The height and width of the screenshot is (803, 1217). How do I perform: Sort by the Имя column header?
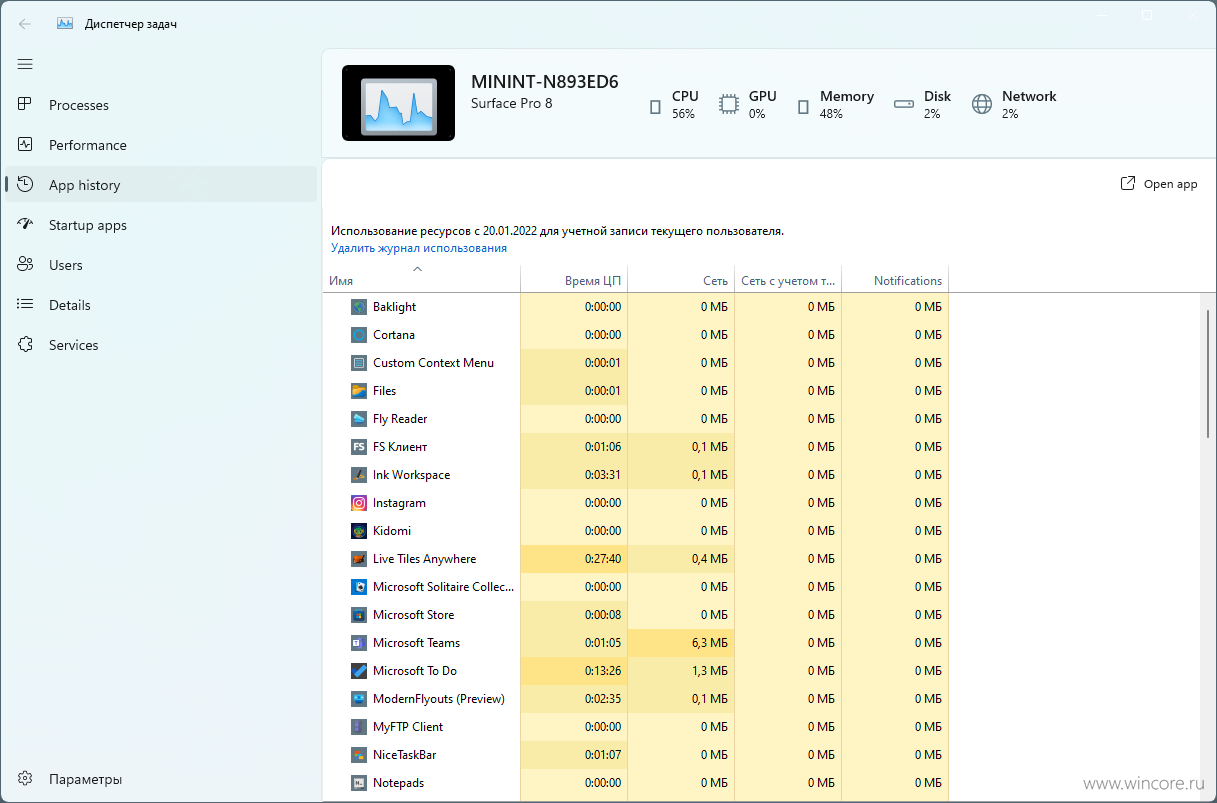(421, 280)
